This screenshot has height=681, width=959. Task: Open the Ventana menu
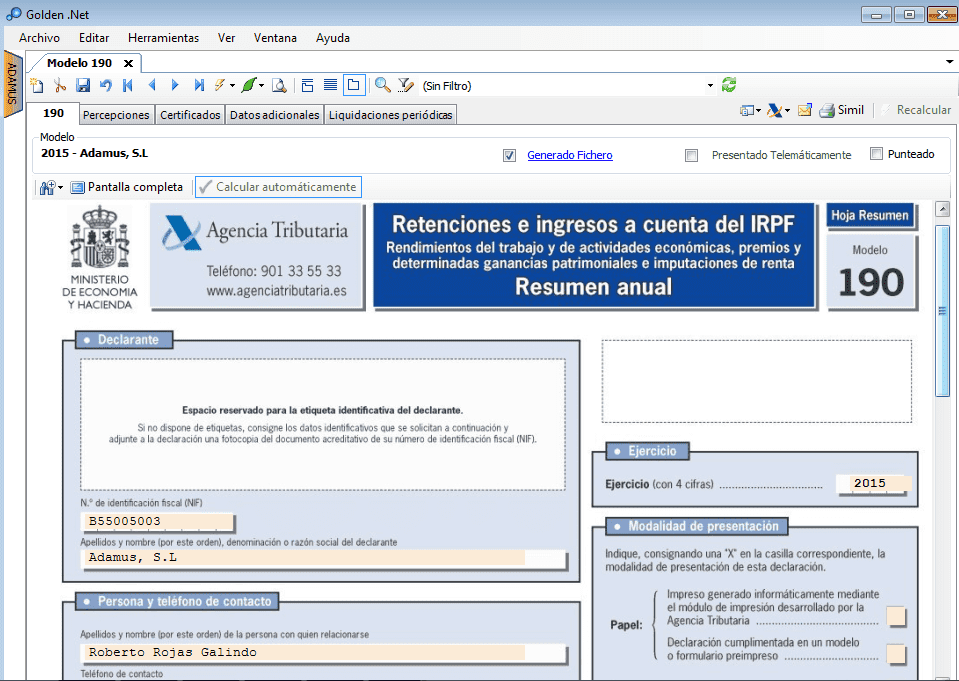[x=275, y=38]
